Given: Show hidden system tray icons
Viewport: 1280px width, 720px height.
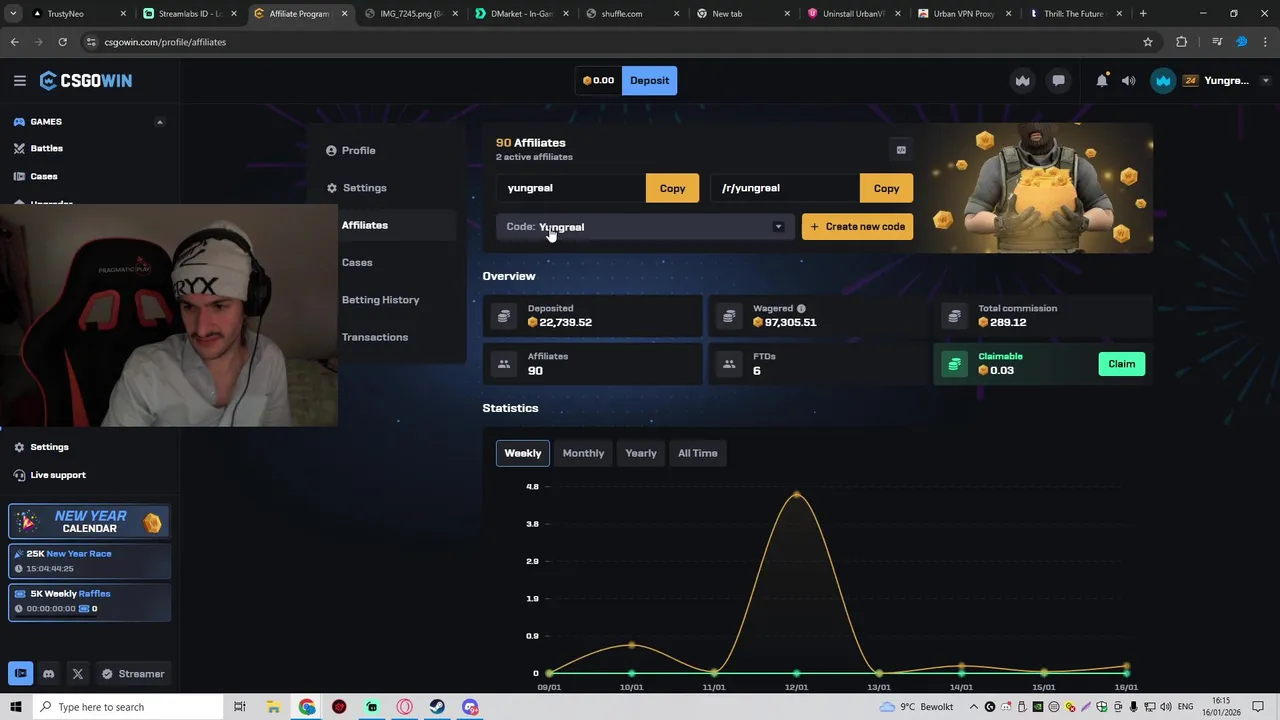Looking at the screenshot, I should (x=973, y=707).
